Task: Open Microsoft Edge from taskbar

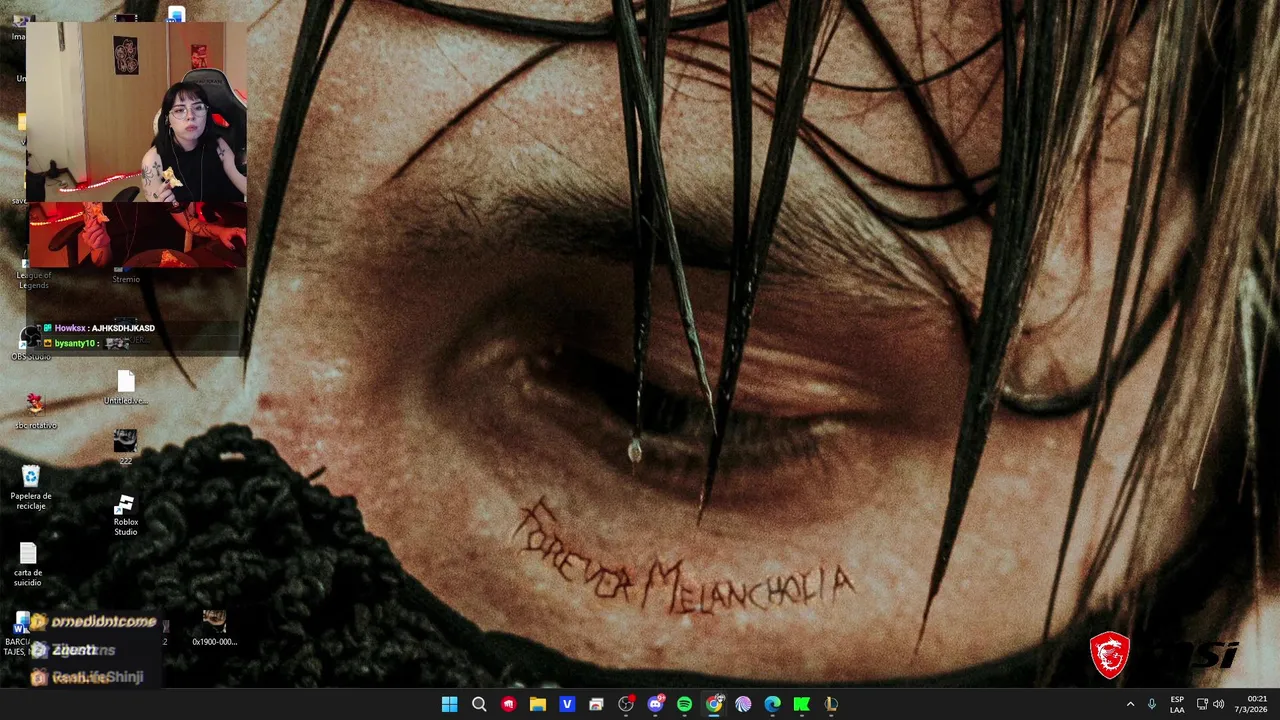Action: pos(772,704)
